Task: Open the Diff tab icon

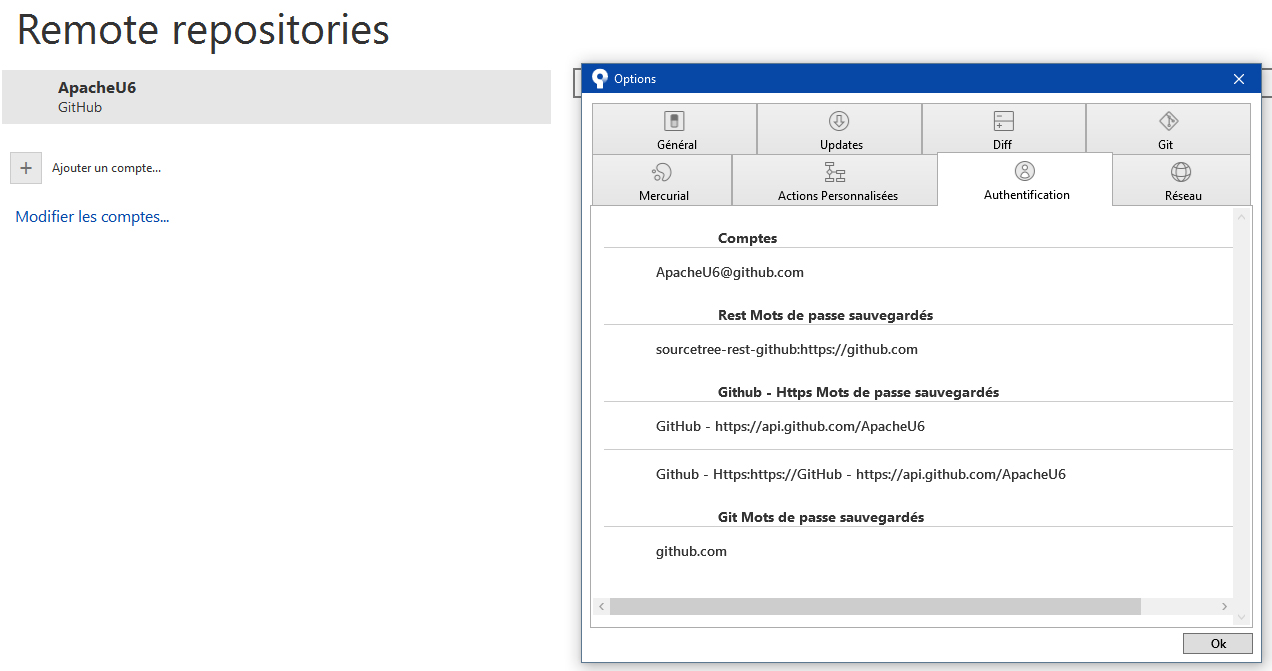Action: (x=1003, y=121)
